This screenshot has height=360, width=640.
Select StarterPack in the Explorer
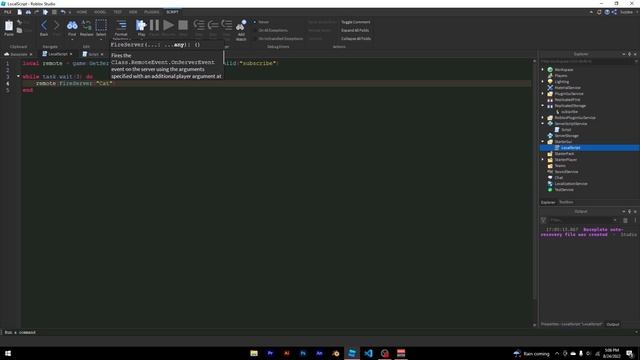click(x=564, y=154)
